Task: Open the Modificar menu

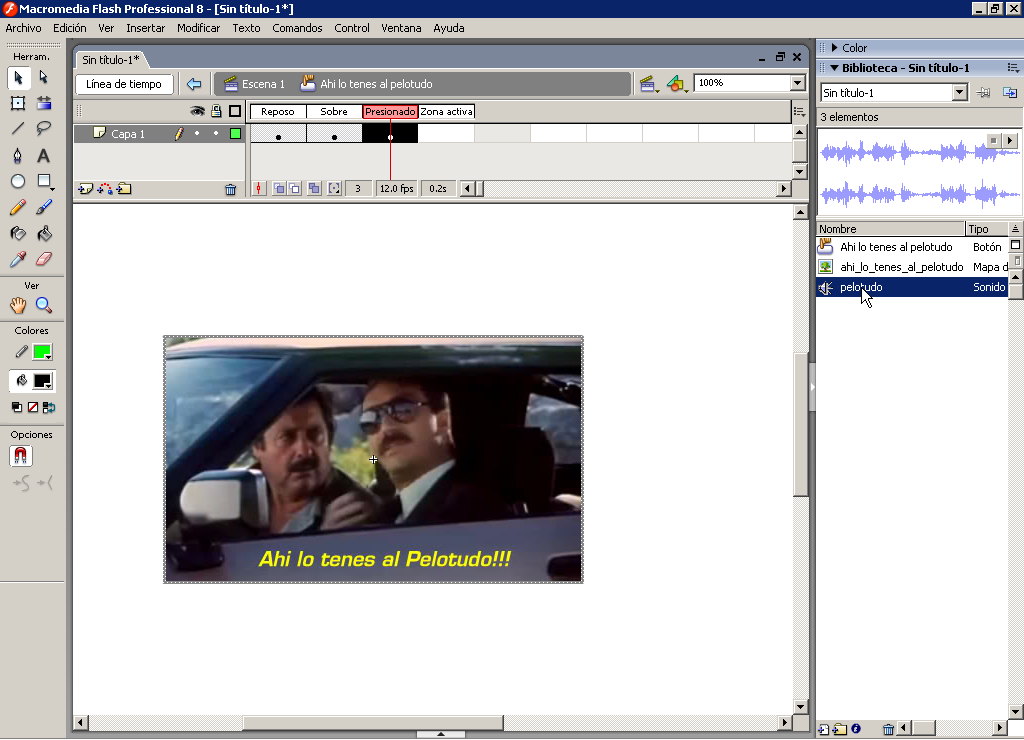Action: [199, 28]
